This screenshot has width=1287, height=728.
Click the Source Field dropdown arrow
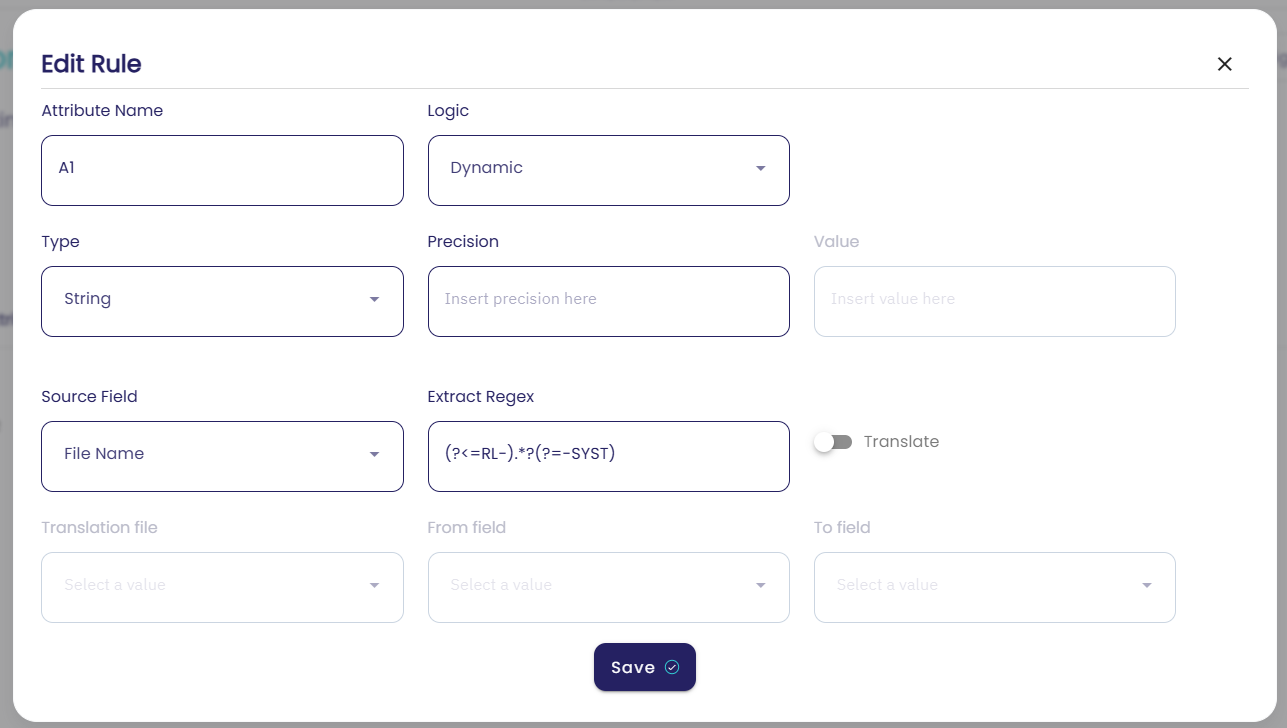[374, 455]
